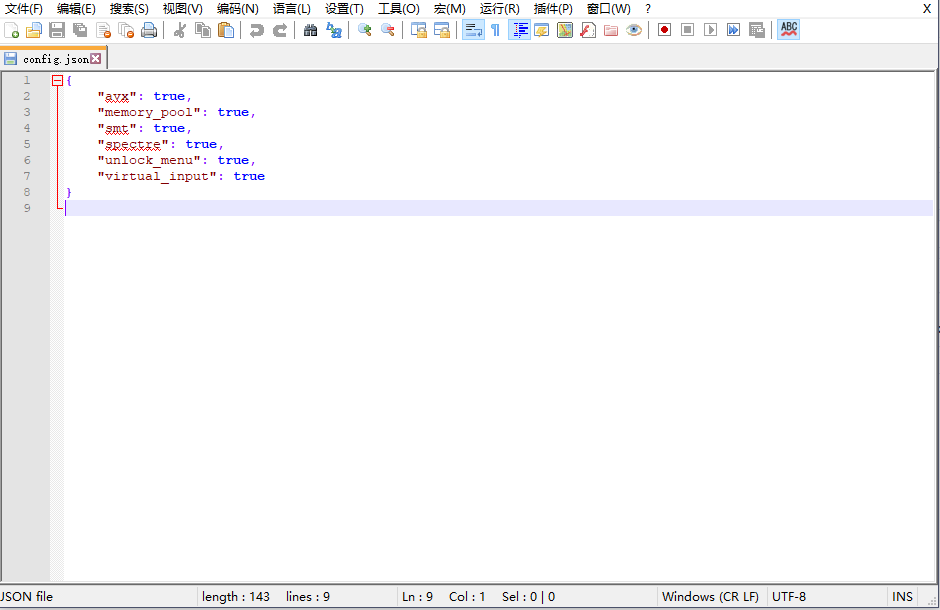Select the config.json document tab

55,59
